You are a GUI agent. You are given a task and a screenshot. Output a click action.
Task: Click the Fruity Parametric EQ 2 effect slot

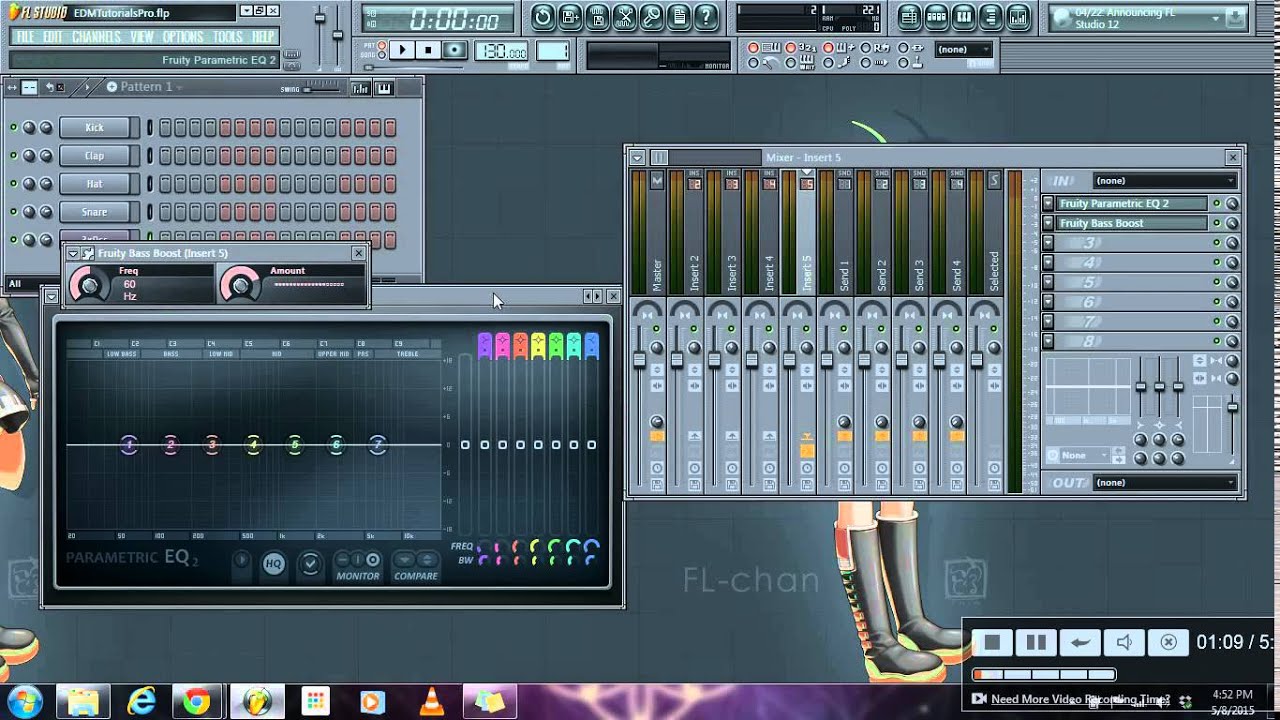click(x=1132, y=203)
